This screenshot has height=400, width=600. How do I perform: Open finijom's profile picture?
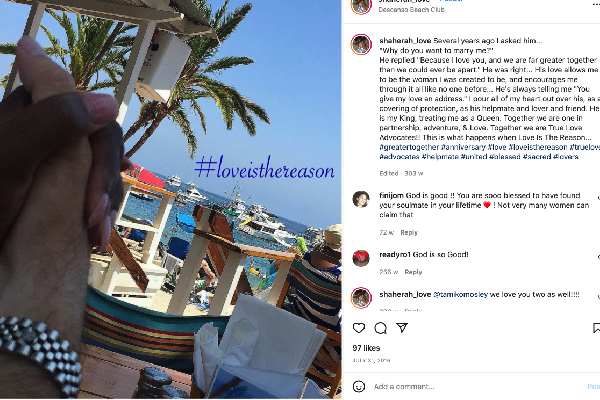(x=361, y=199)
